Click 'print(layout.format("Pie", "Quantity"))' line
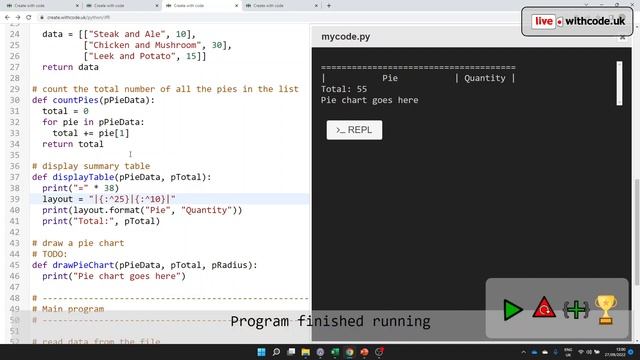This screenshot has height=360, width=640. (142, 210)
